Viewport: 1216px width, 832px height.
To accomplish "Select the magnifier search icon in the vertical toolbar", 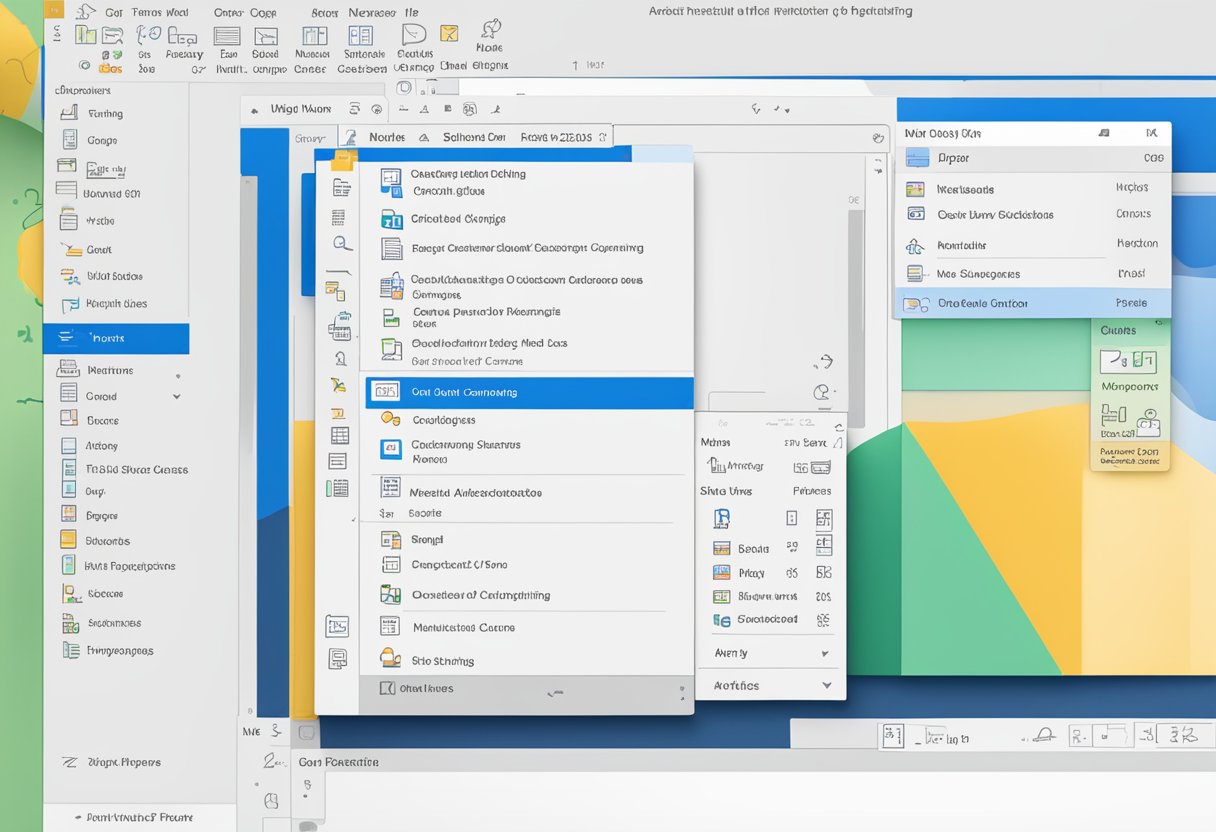I will coord(340,242).
